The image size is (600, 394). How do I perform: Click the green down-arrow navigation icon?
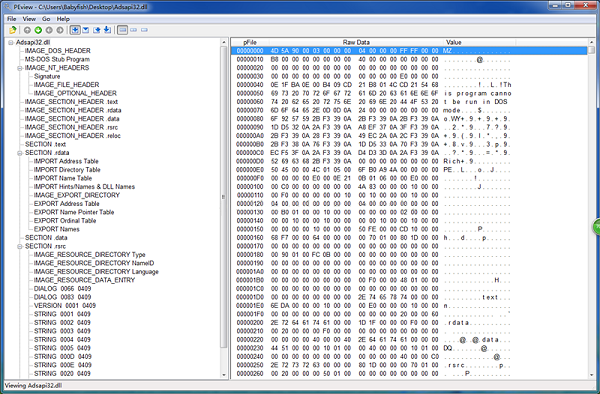[38, 30]
